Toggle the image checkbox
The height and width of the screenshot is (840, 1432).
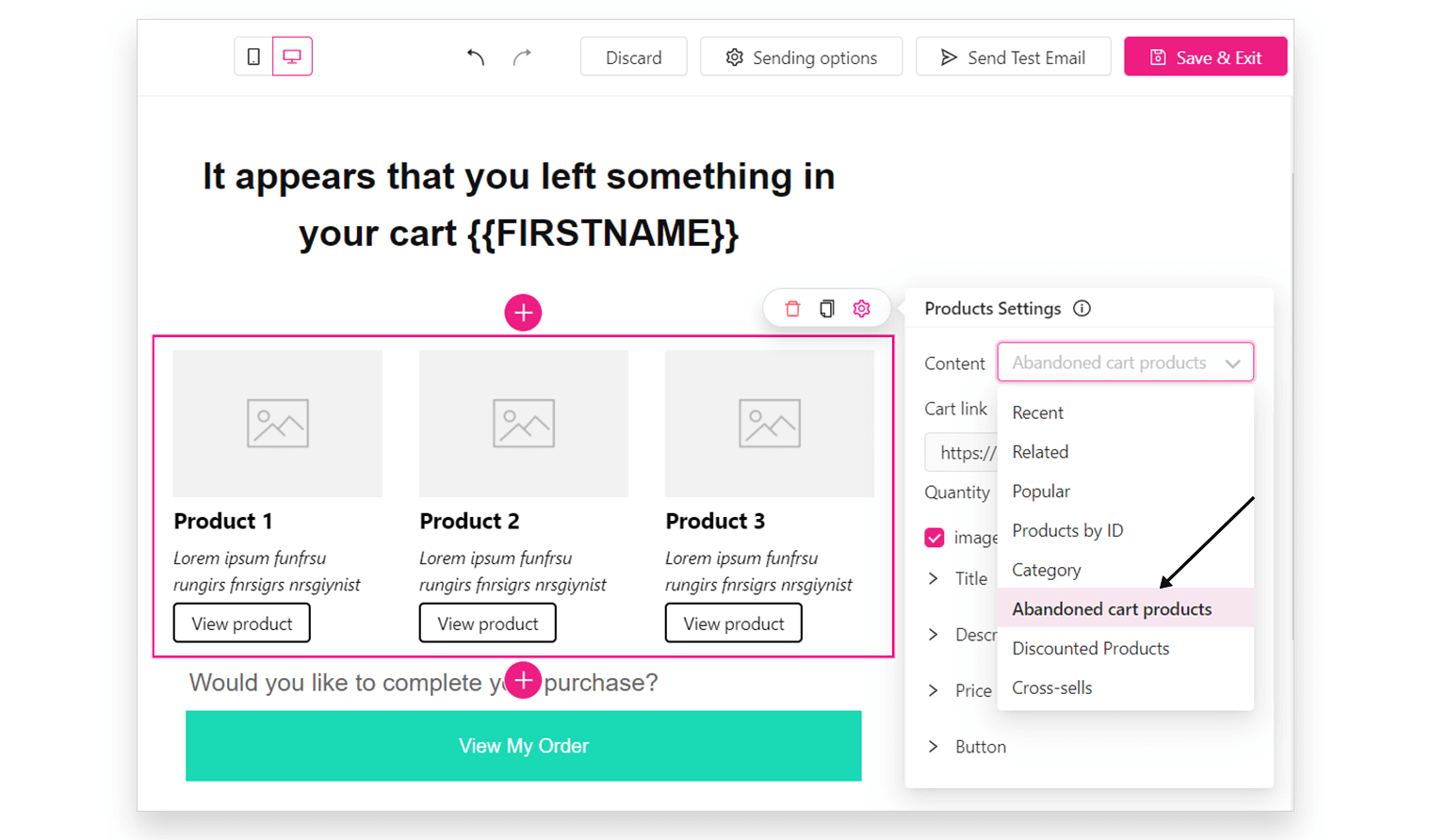pyautogui.click(x=935, y=538)
